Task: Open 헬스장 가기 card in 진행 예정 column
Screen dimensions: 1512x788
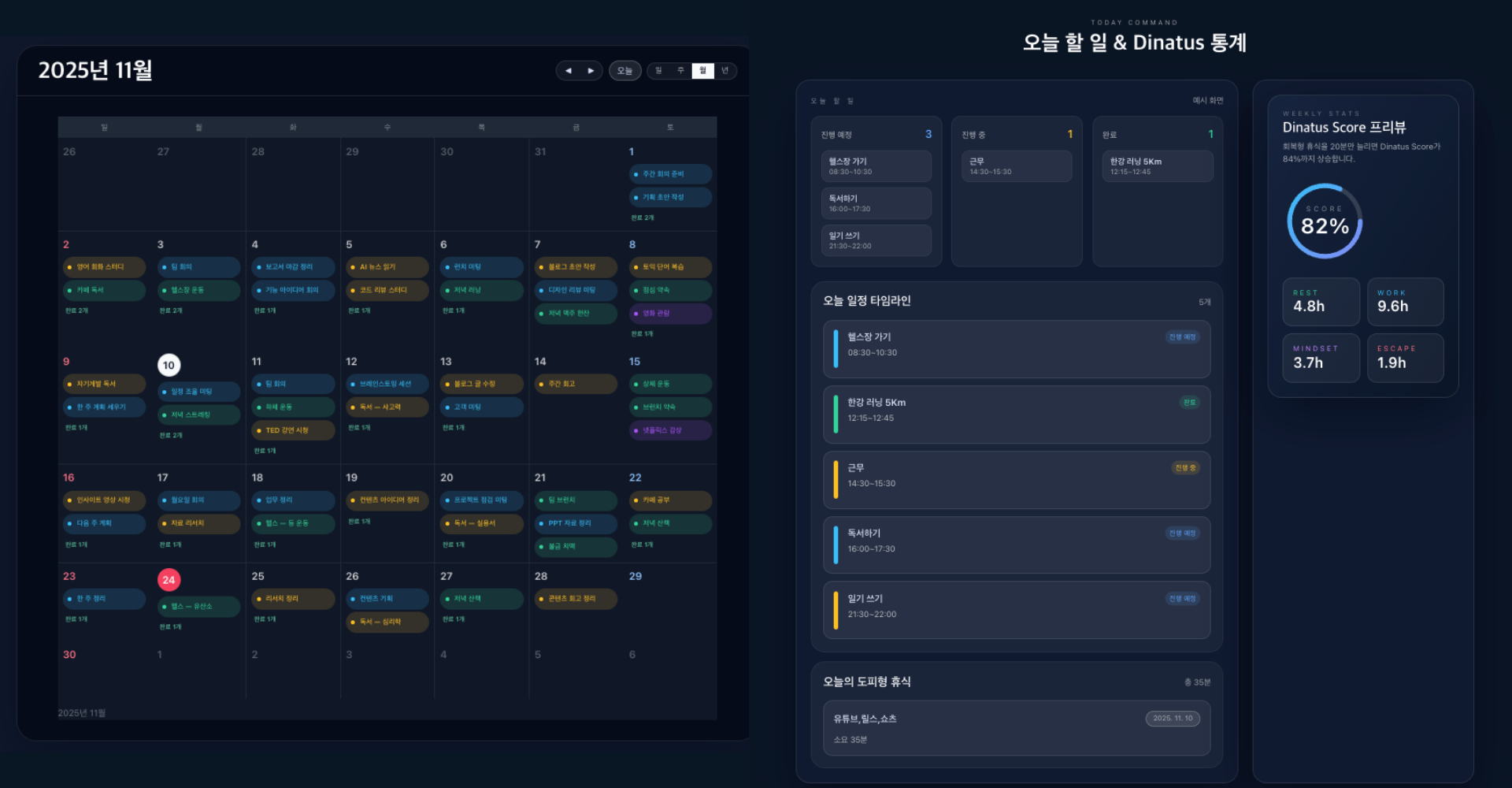Action: tap(876, 166)
